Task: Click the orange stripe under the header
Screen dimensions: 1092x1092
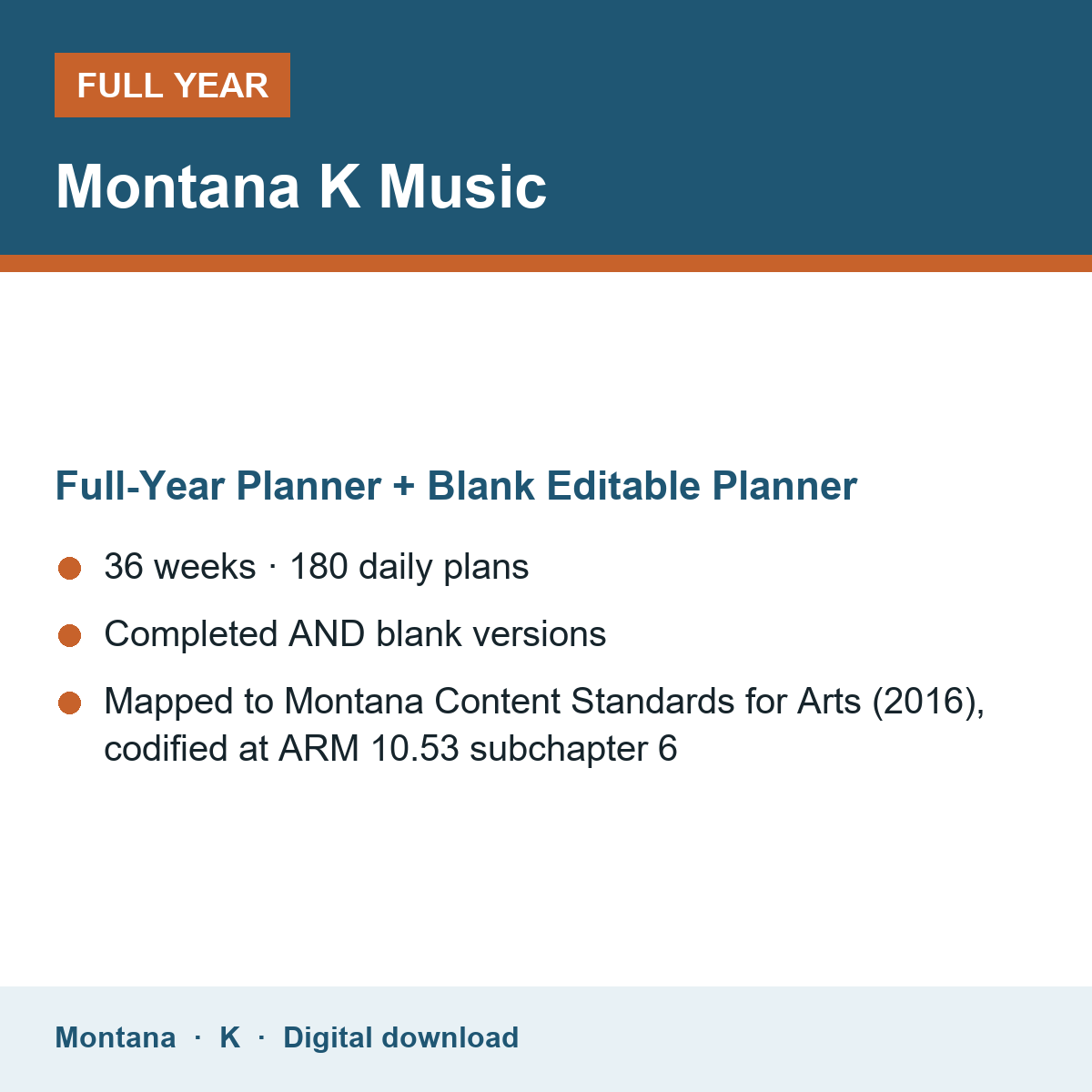Action: 546,263
